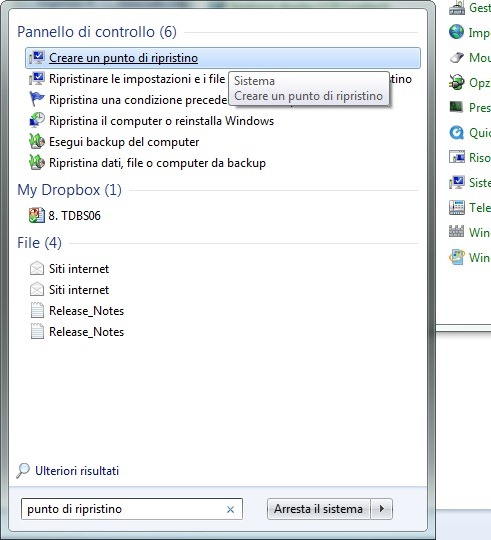Open the My Dropbox (1) results heading
Image resolution: width=491 pixels, height=540 pixels.
tap(69, 190)
